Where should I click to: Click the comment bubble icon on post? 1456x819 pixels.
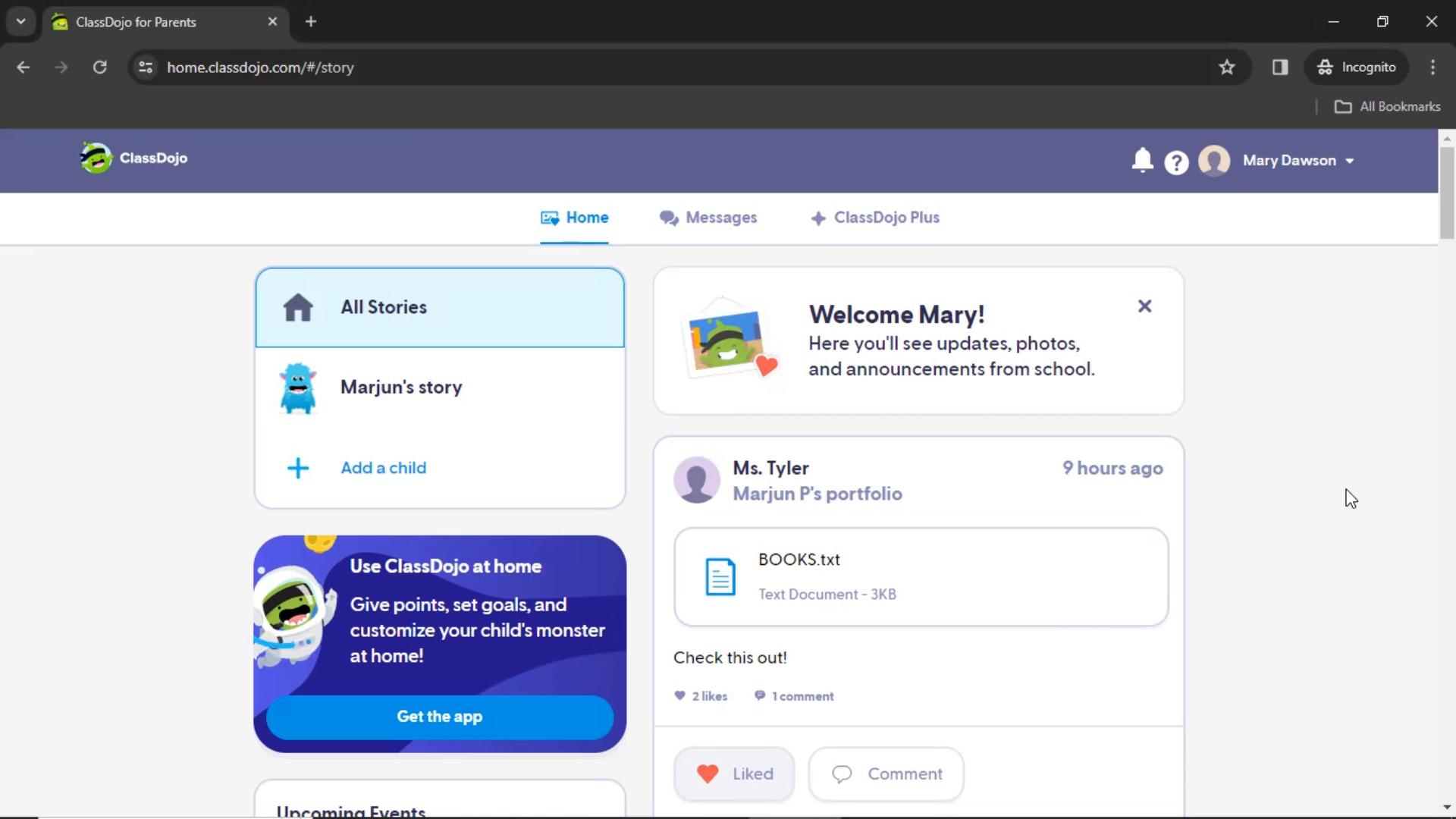843,773
